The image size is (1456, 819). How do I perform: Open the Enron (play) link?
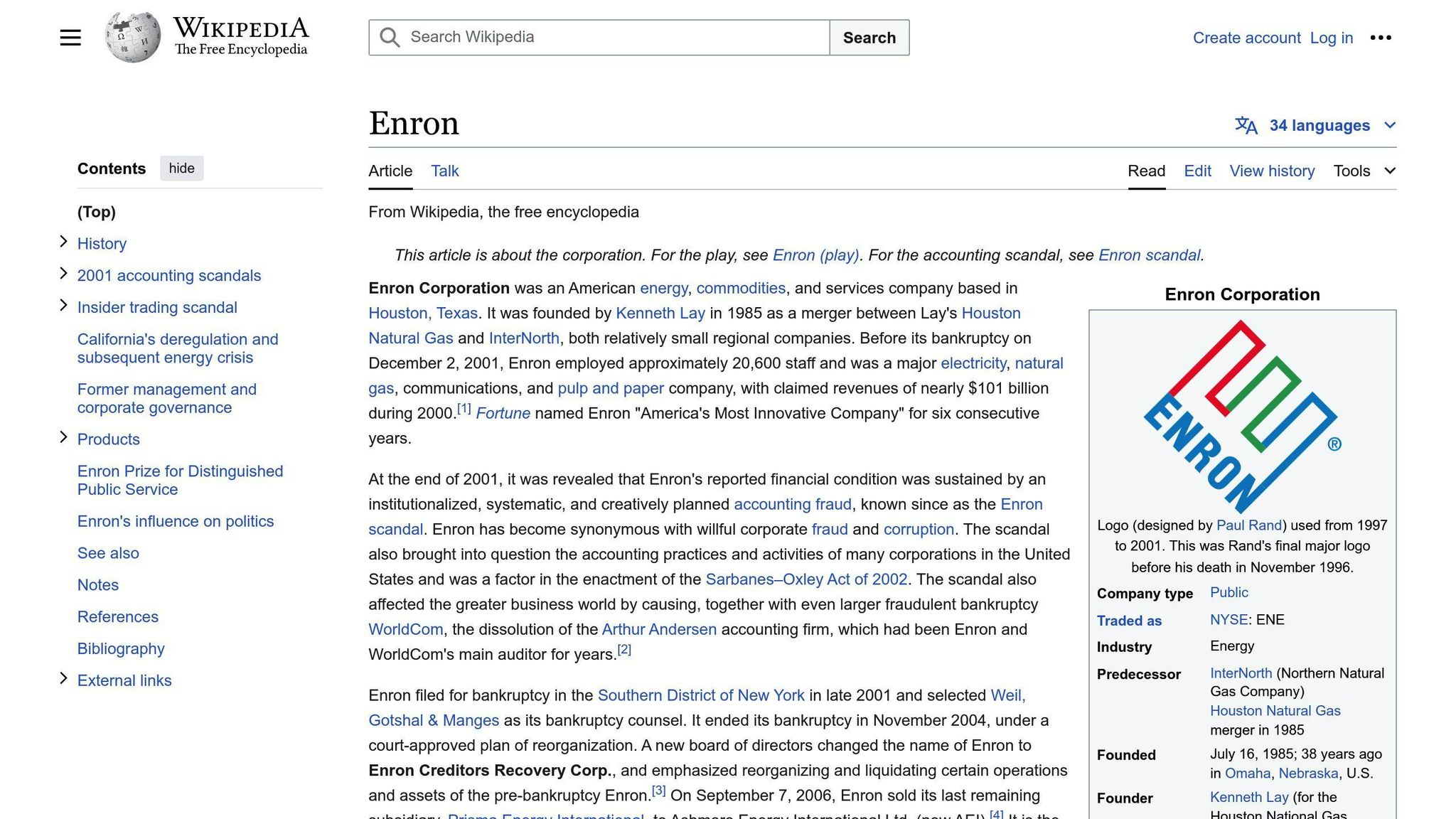[x=815, y=255]
